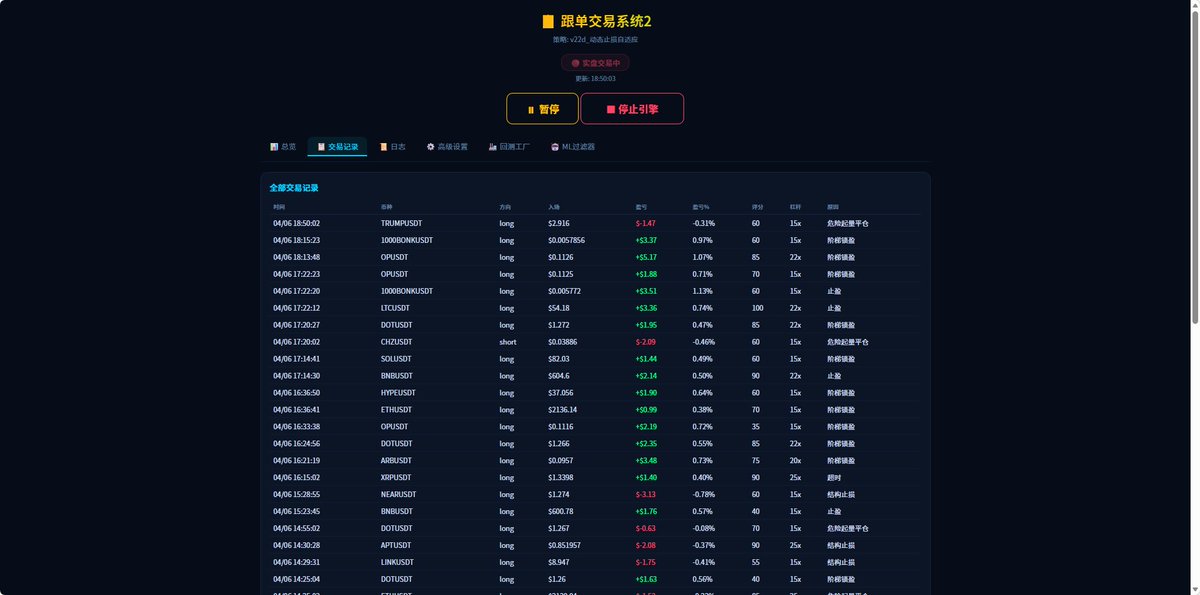Click the 04/06 18:13:48 timestamp
This screenshot has width=1200, height=595.
coord(296,257)
